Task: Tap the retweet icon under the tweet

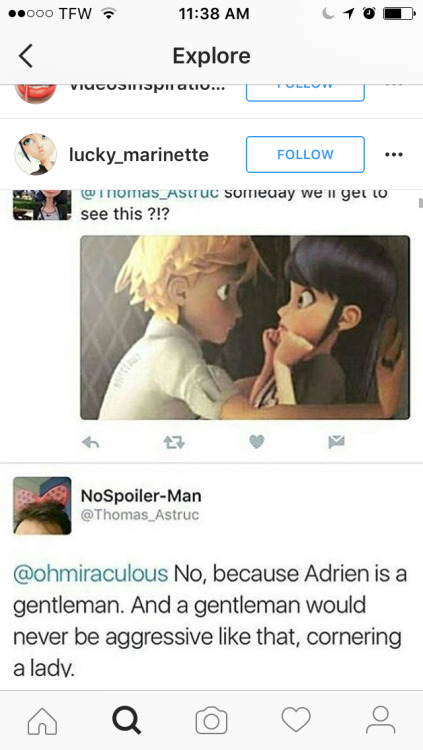Action: (x=173, y=442)
